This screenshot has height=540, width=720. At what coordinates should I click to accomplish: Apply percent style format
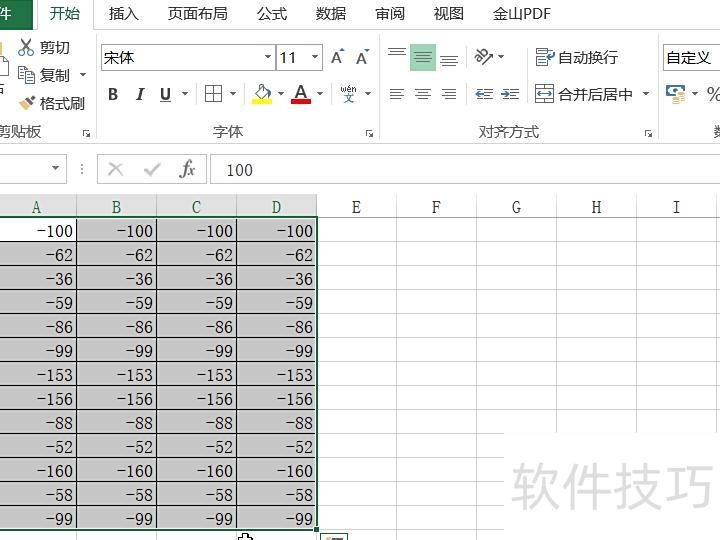(713, 94)
